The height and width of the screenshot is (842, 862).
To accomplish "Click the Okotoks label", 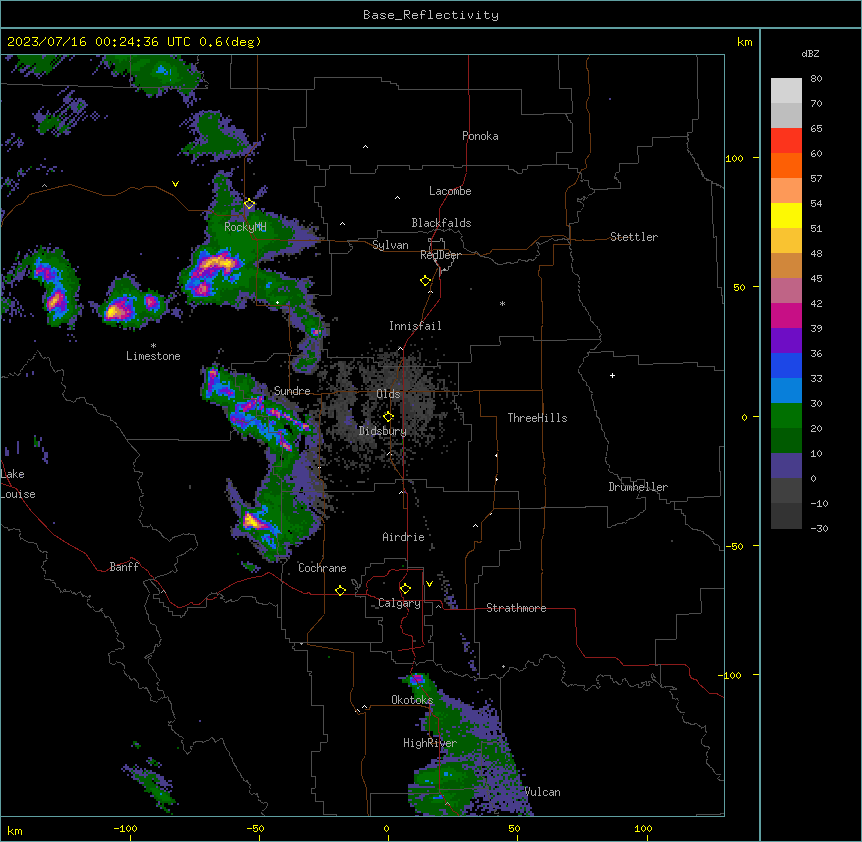I will click(x=412, y=700).
